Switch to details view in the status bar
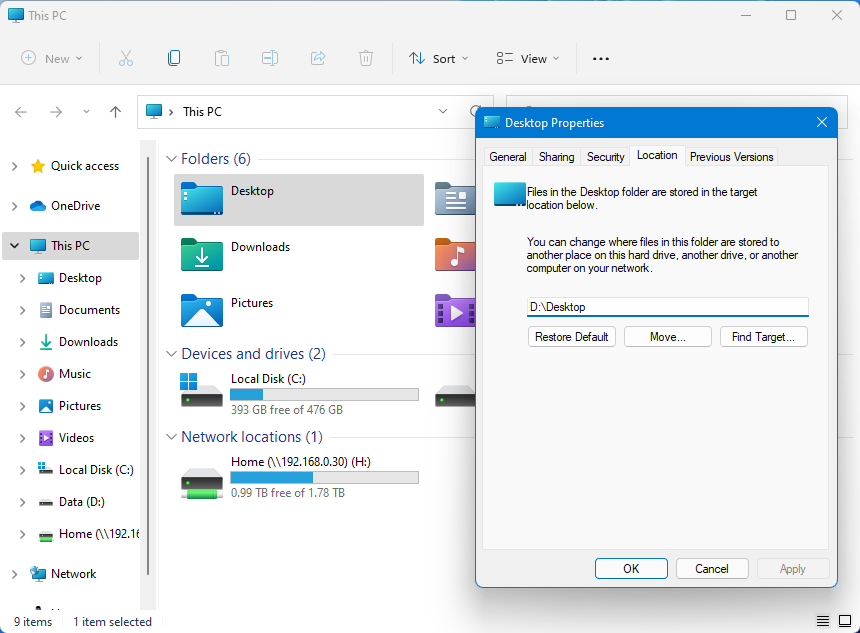This screenshot has height=633, width=860. coord(823,620)
